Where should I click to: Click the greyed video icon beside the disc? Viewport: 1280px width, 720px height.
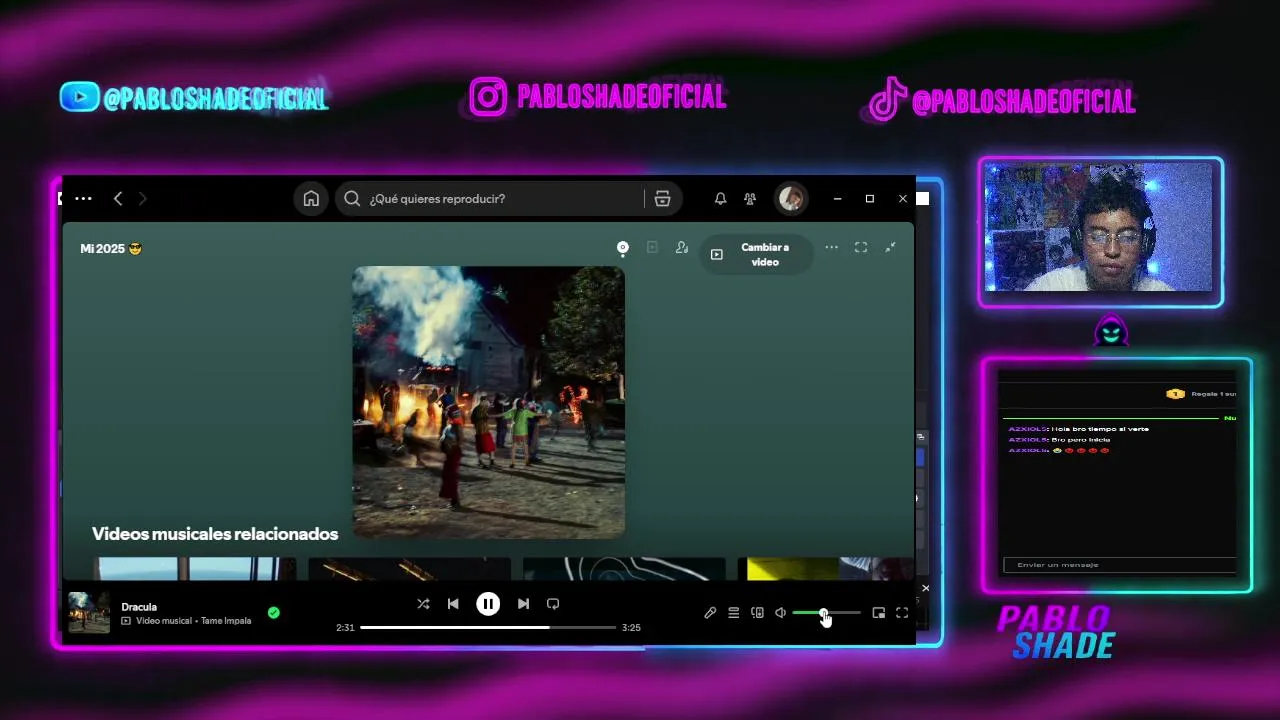(652, 247)
